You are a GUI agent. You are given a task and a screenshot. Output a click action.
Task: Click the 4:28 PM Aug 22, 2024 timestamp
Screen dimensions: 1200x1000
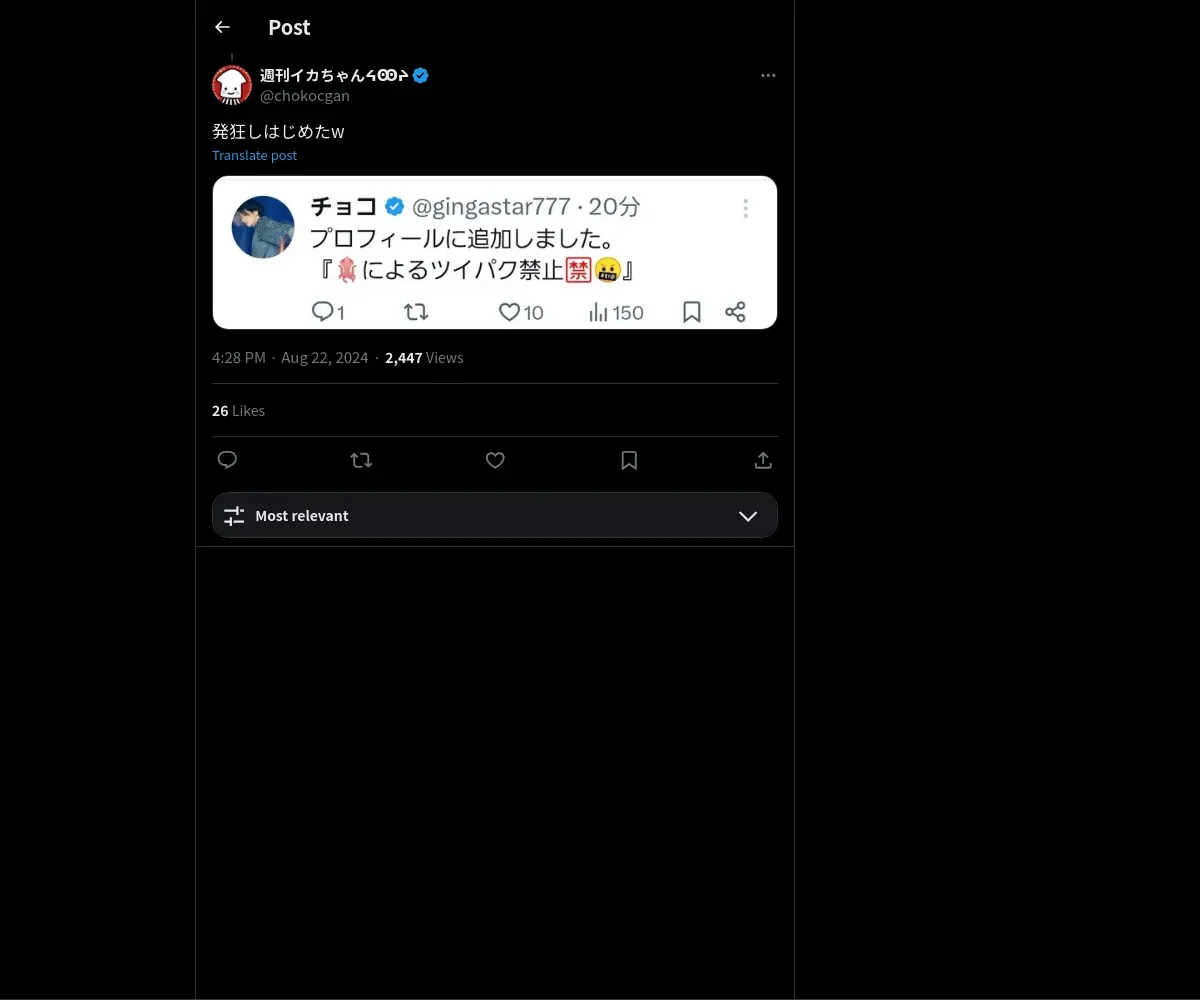pyautogui.click(x=290, y=358)
